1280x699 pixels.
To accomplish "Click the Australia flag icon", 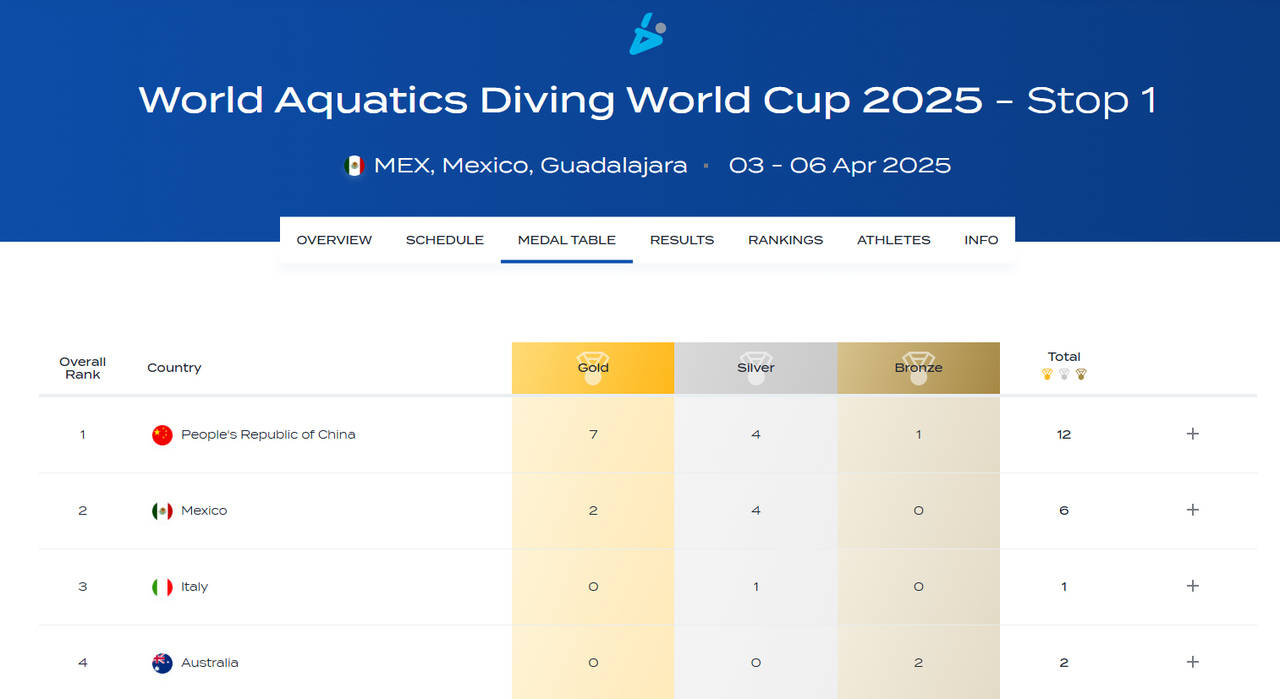I will click(x=162, y=663).
